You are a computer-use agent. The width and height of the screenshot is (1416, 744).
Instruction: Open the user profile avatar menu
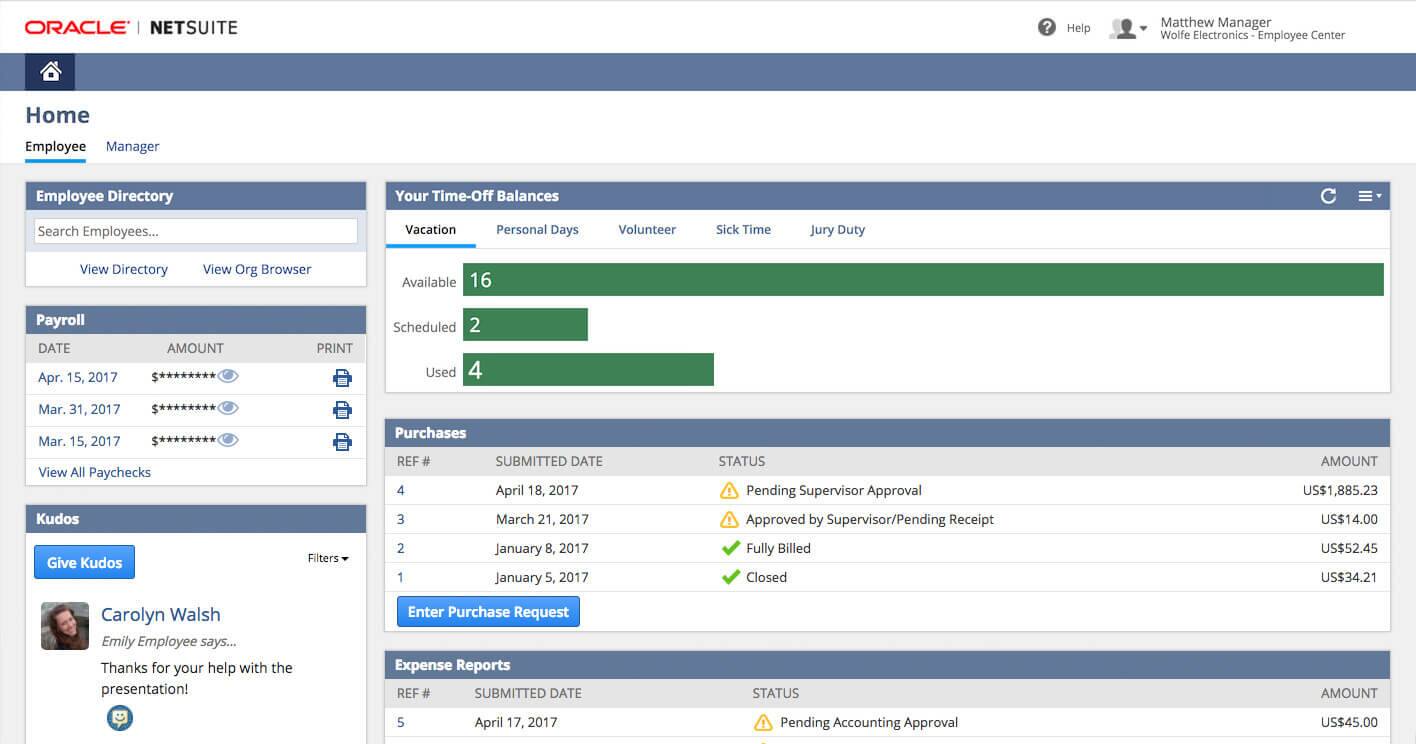[x=1127, y=28]
